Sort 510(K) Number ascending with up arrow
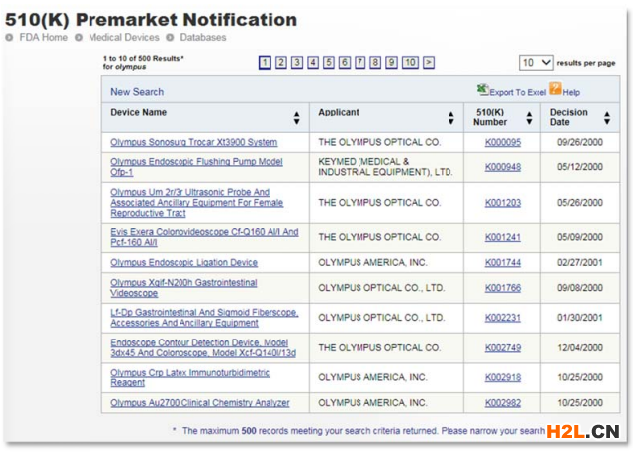The height and width of the screenshot is (454, 633). 527,114
